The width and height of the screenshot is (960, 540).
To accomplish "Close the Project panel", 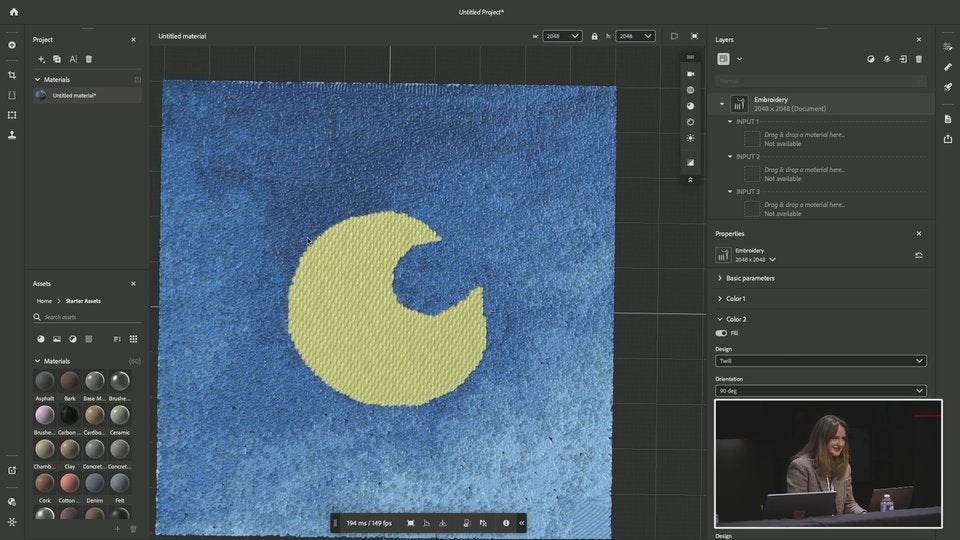I will coord(133,40).
